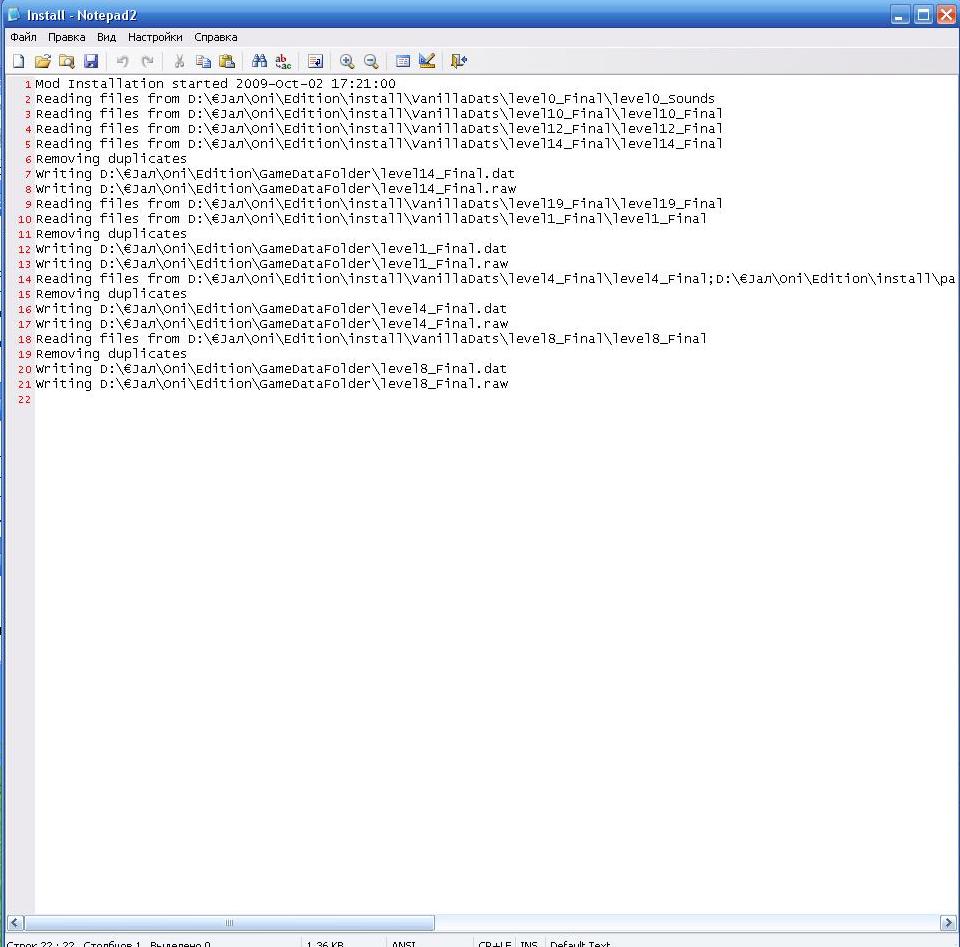960x947 pixels.
Task: Click the New document icon
Action: pyautogui.click(x=18, y=61)
